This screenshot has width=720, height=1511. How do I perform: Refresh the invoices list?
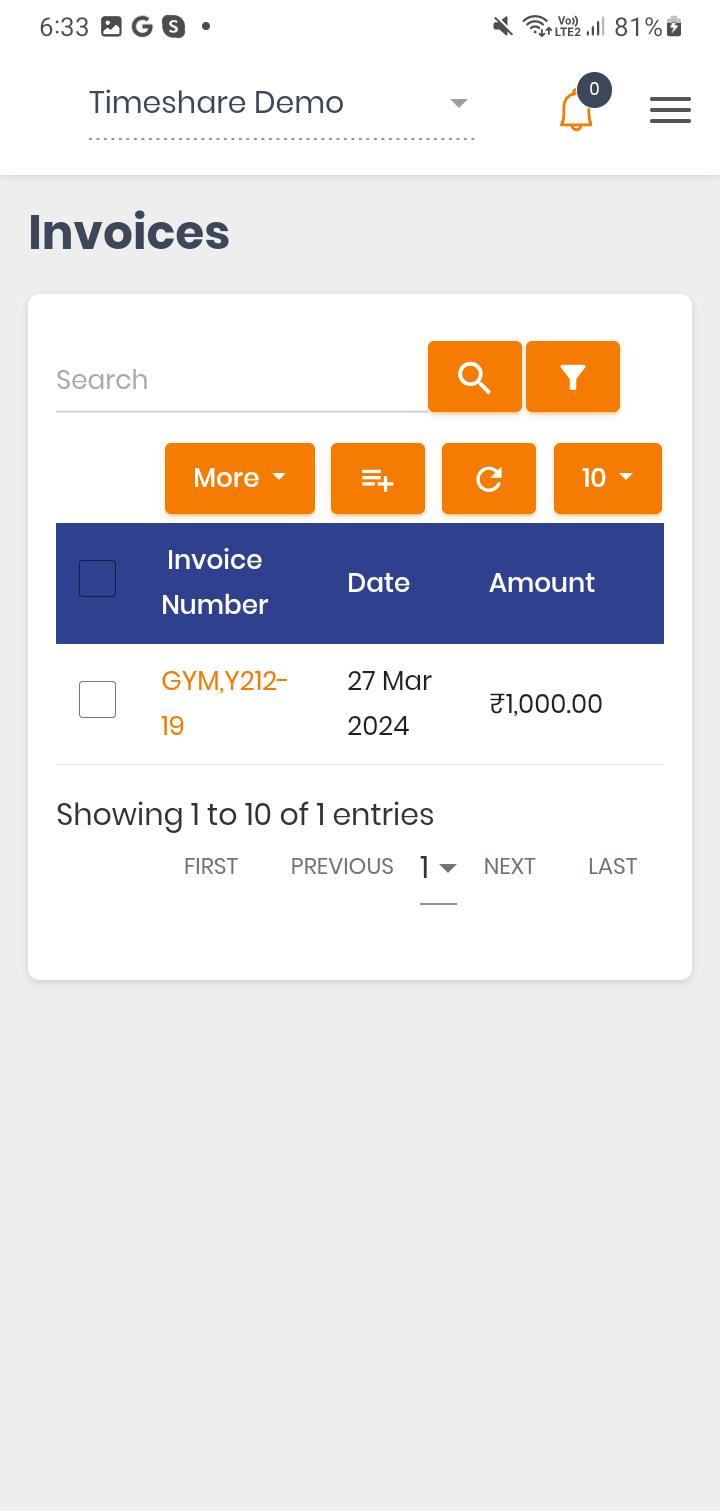pos(489,479)
